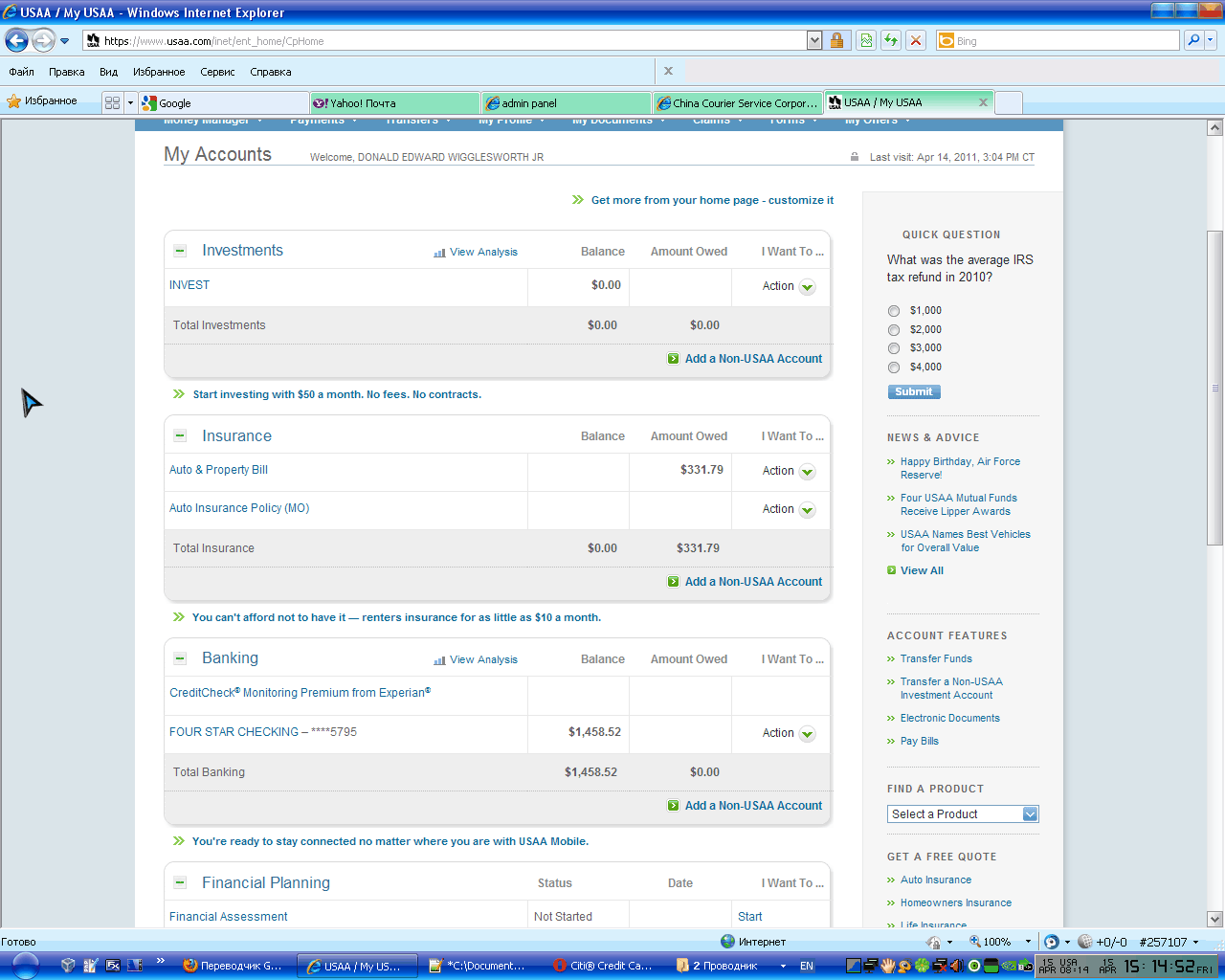Open the address bar history dropdown
This screenshot has height=980, width=1225.
814,40
